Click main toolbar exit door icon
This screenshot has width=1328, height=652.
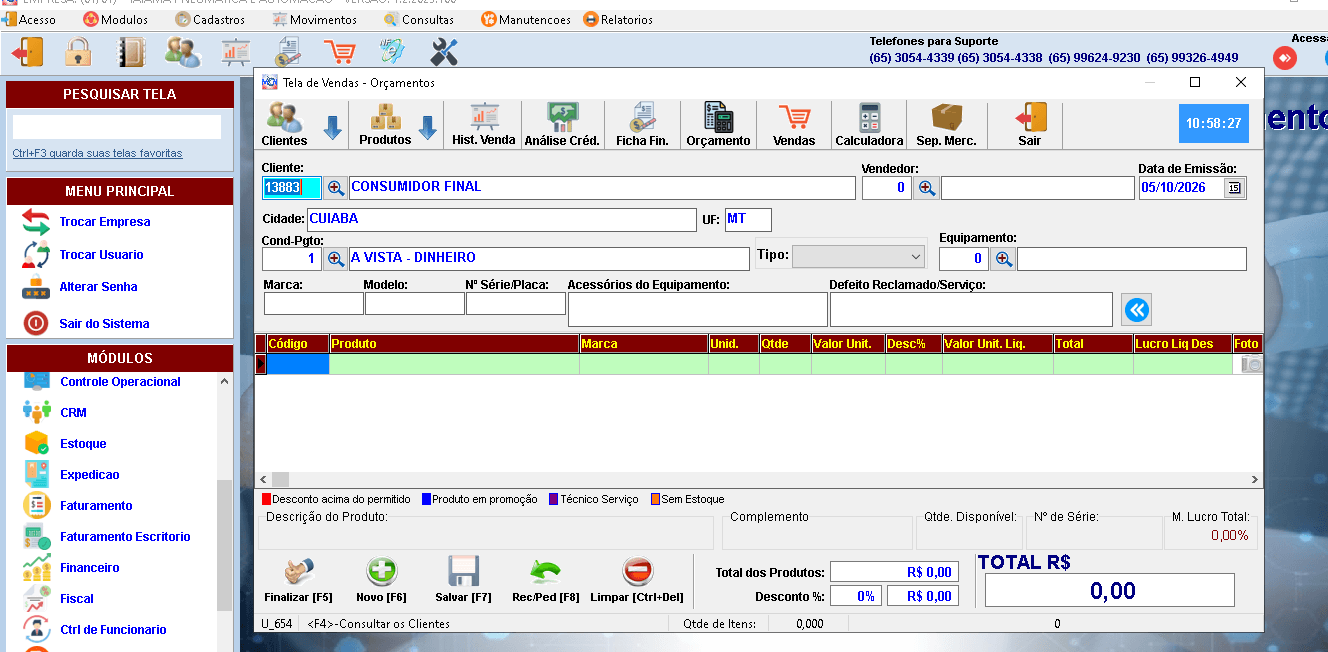pos(27,52)
